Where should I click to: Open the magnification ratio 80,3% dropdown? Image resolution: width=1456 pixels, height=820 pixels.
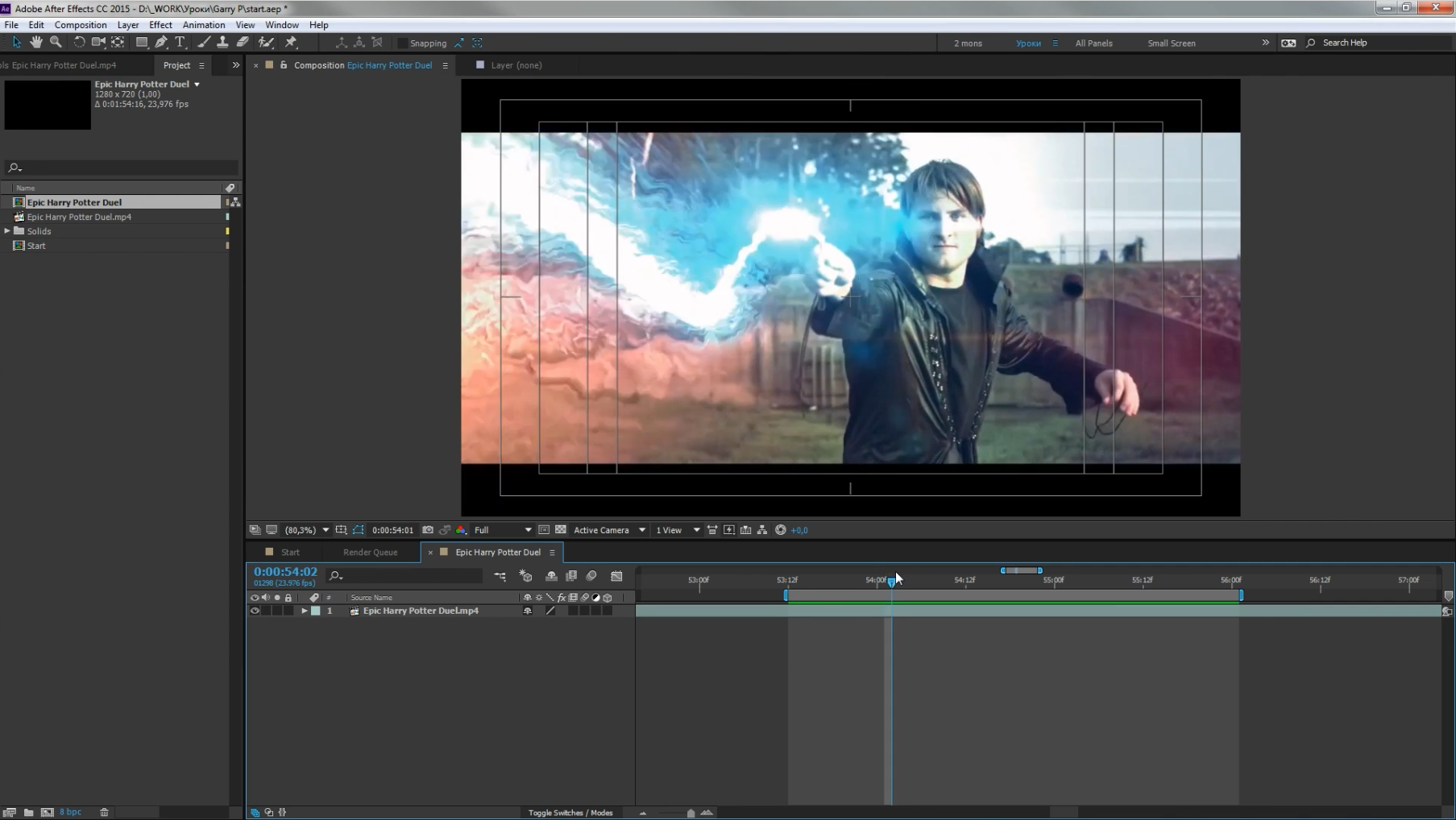point(307,530)
